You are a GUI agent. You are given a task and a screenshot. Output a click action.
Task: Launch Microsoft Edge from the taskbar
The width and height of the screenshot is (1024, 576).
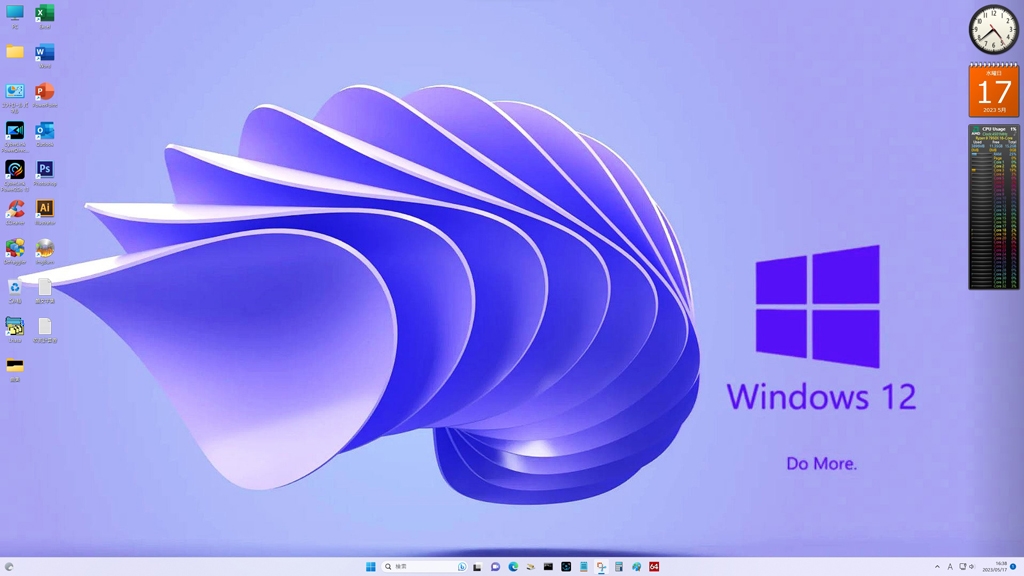[513, 567]
